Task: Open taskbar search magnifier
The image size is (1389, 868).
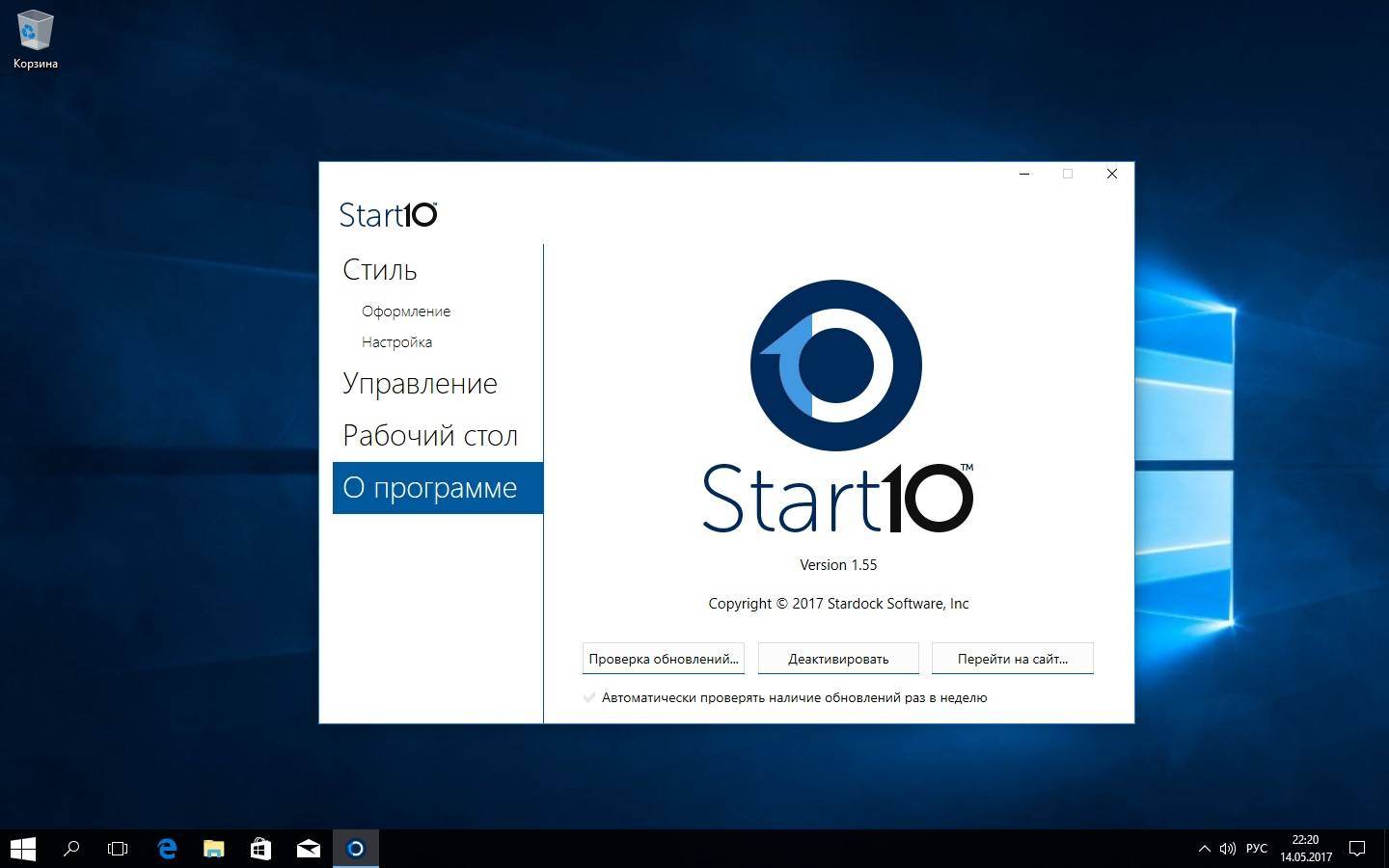Action: [x=71, y=849]
